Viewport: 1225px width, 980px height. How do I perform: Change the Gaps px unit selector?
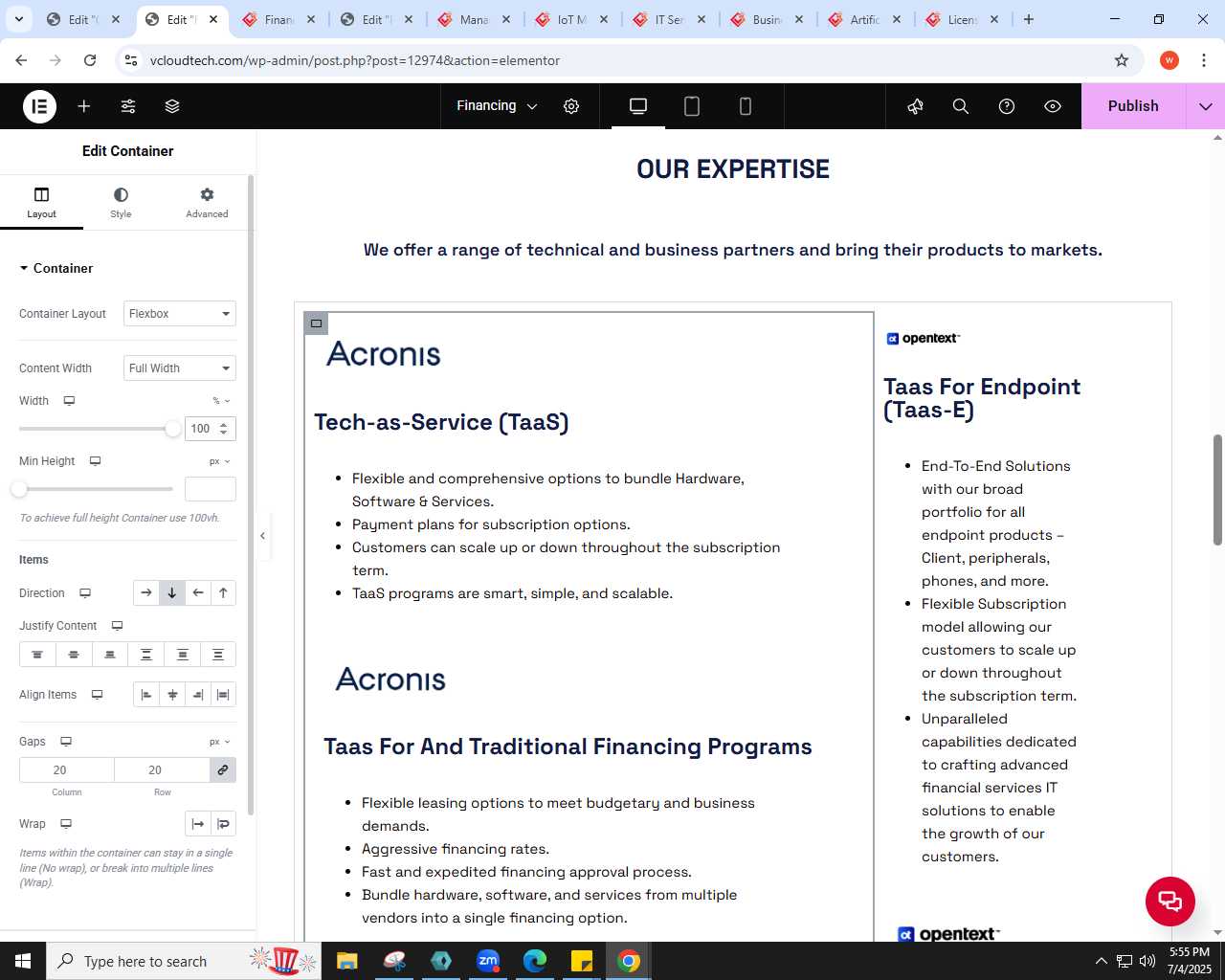[220, 742]
